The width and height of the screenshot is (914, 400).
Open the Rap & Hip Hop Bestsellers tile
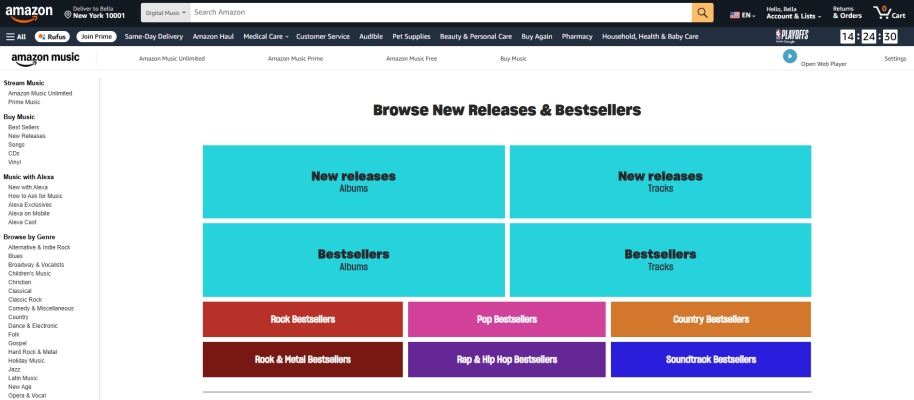[x=507, y=359]
